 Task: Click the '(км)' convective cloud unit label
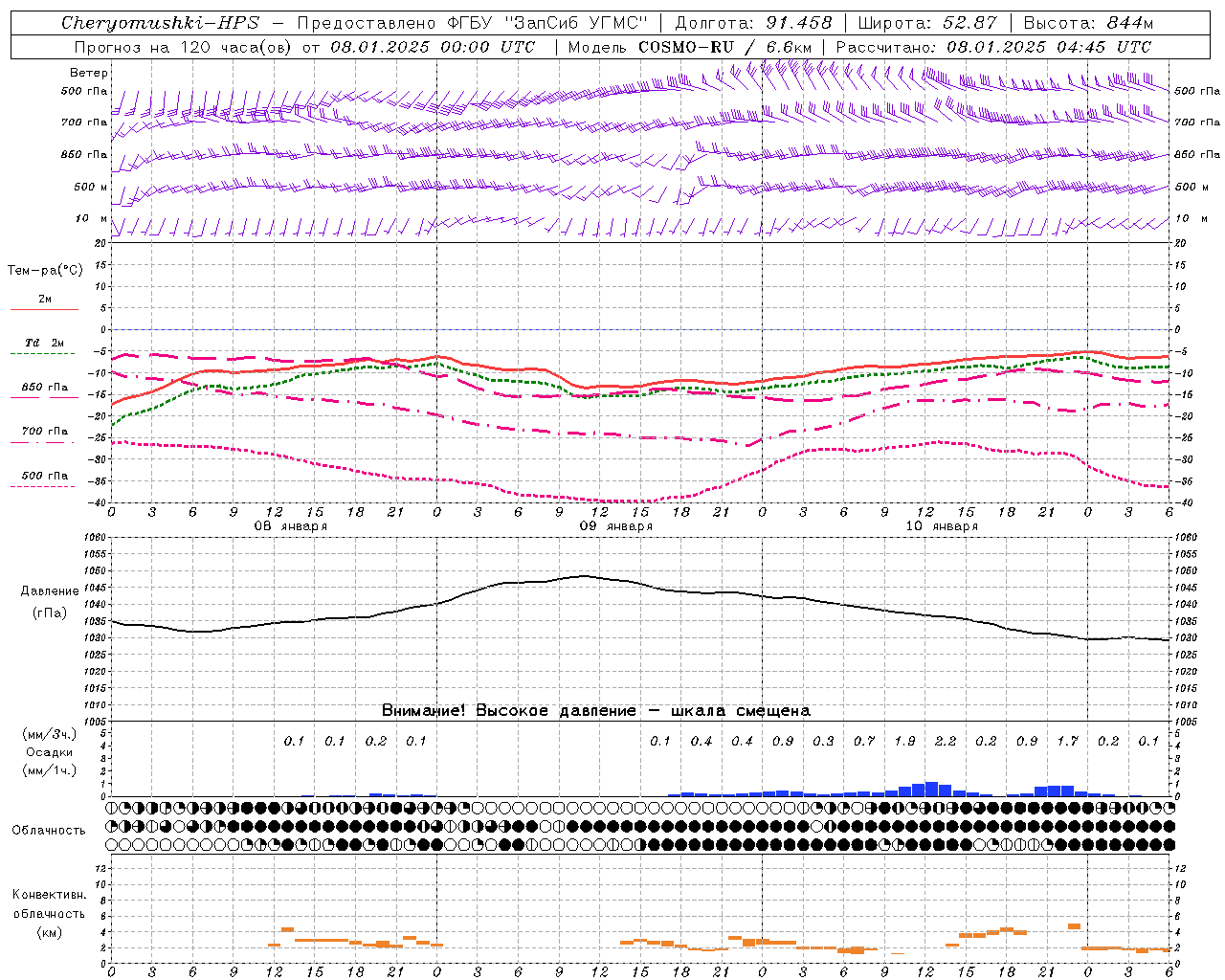49,932
